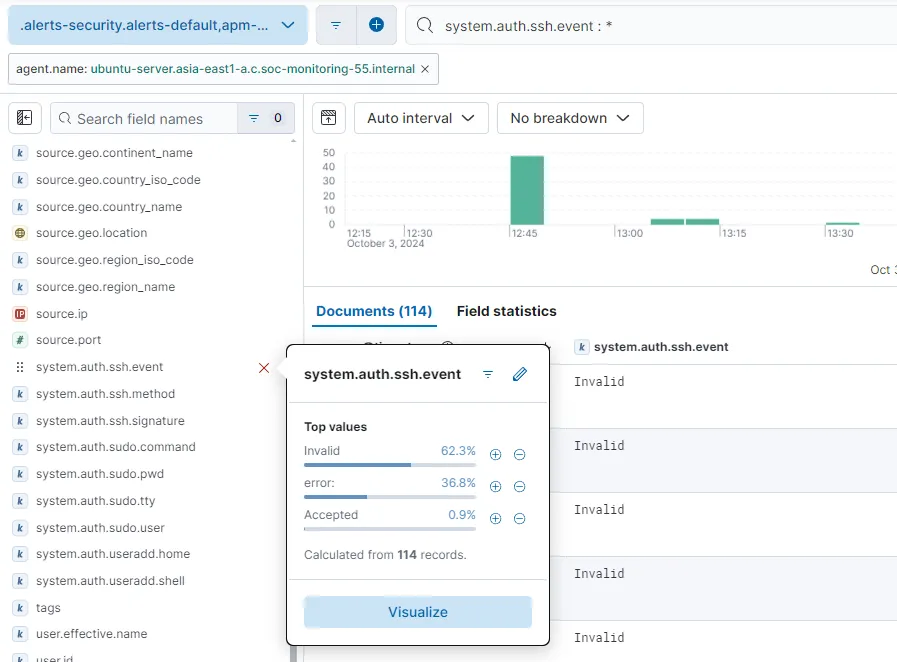Switch to the Field statistics tab
This screenshot has height=662, width=897.
pos(506,311)
